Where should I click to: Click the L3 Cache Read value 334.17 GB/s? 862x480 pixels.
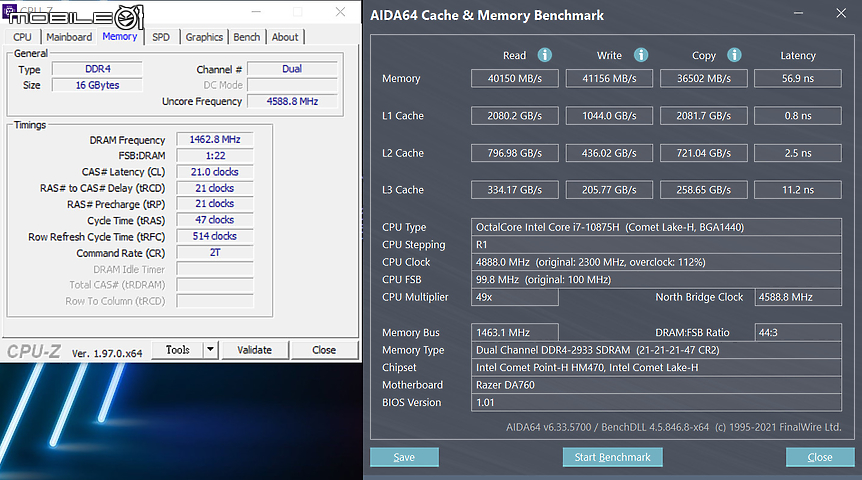[x=515, y=190]
